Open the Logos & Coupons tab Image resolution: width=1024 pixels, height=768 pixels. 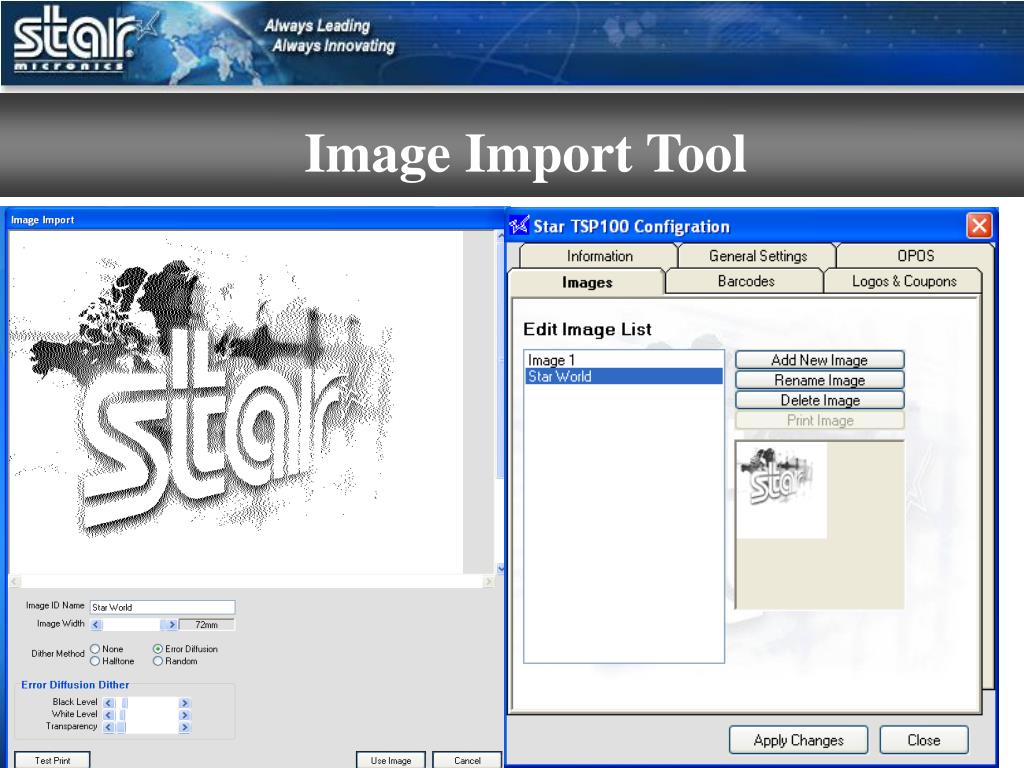[x=904, y=281]
